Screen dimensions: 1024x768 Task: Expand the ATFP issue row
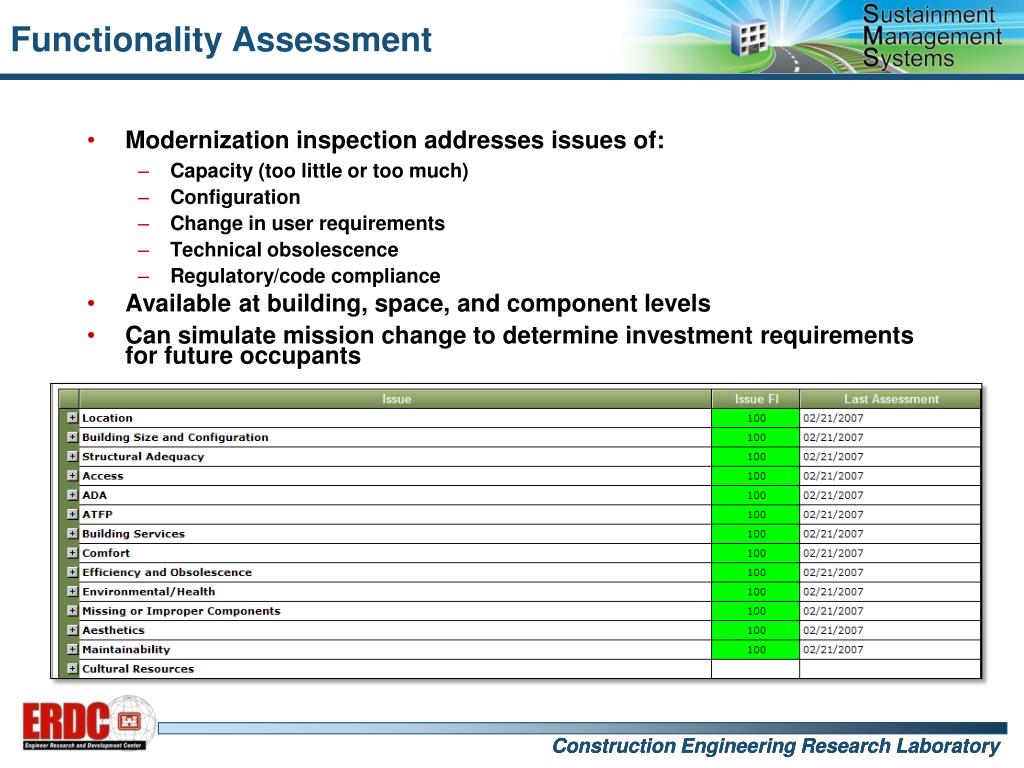coord(72,514)
